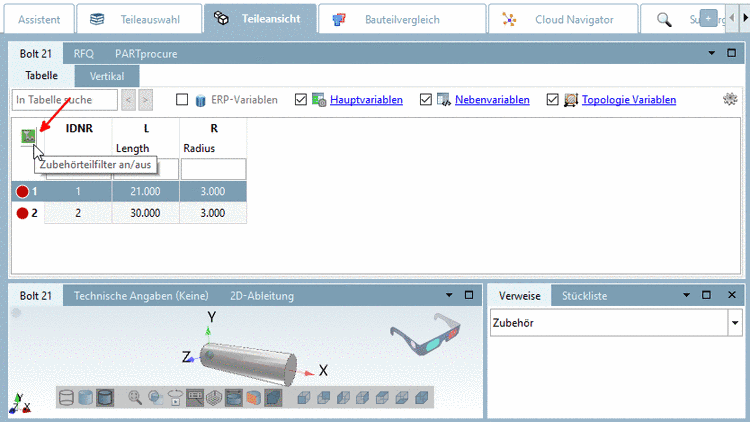Uncheck the Topologie Variablen checkbox
This screenshot has height=422, width=750.
pos(552,100)
